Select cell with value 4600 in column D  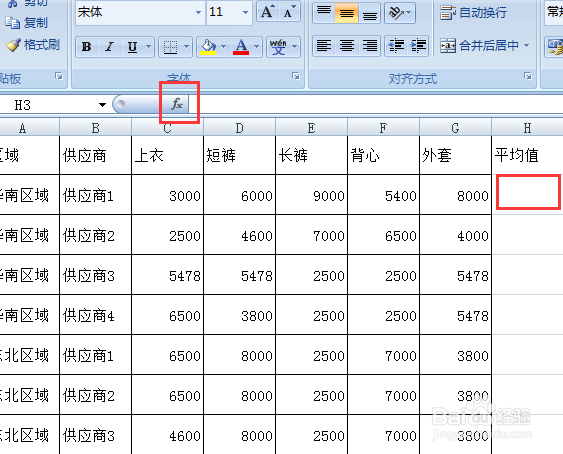tap(239, 235)
